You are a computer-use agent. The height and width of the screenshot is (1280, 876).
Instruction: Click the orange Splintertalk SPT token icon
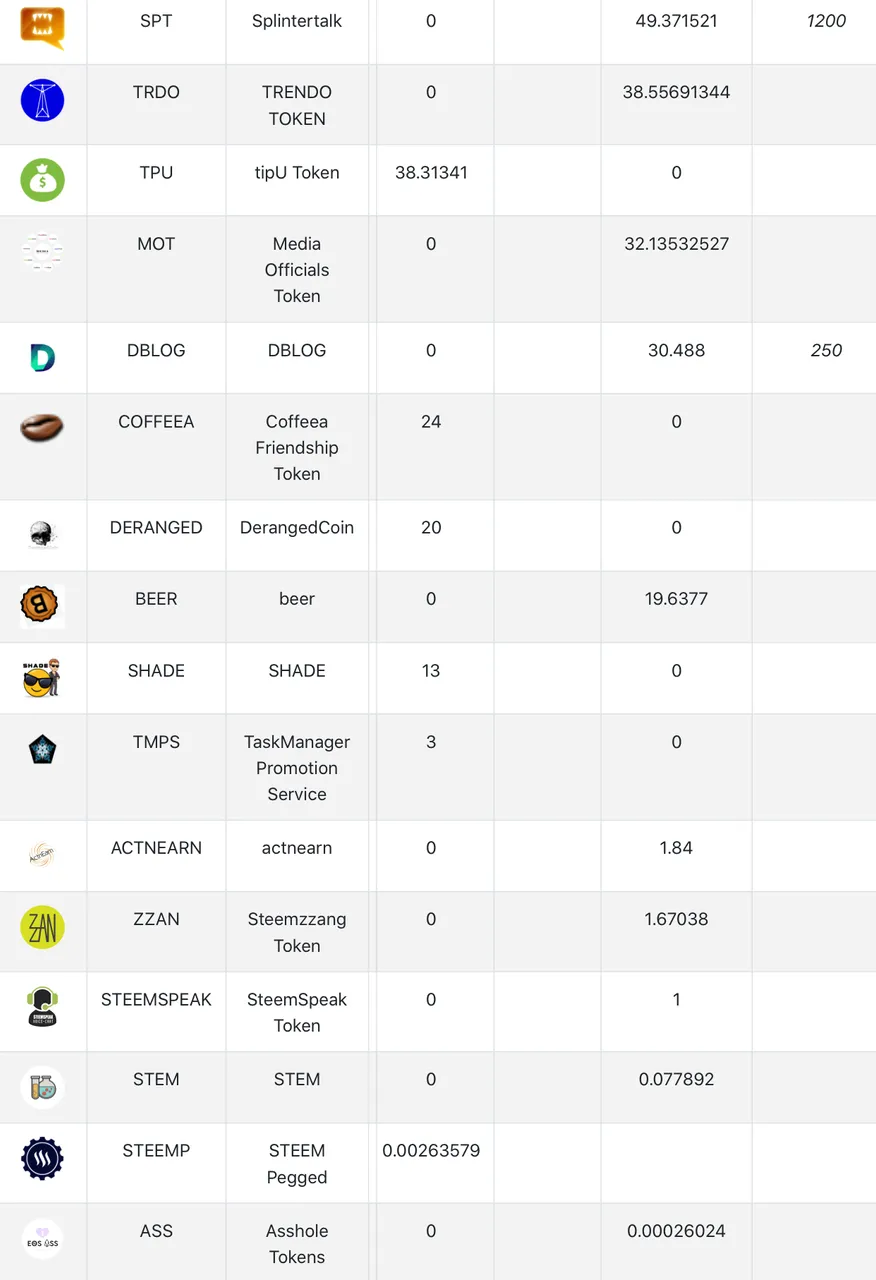42,27
